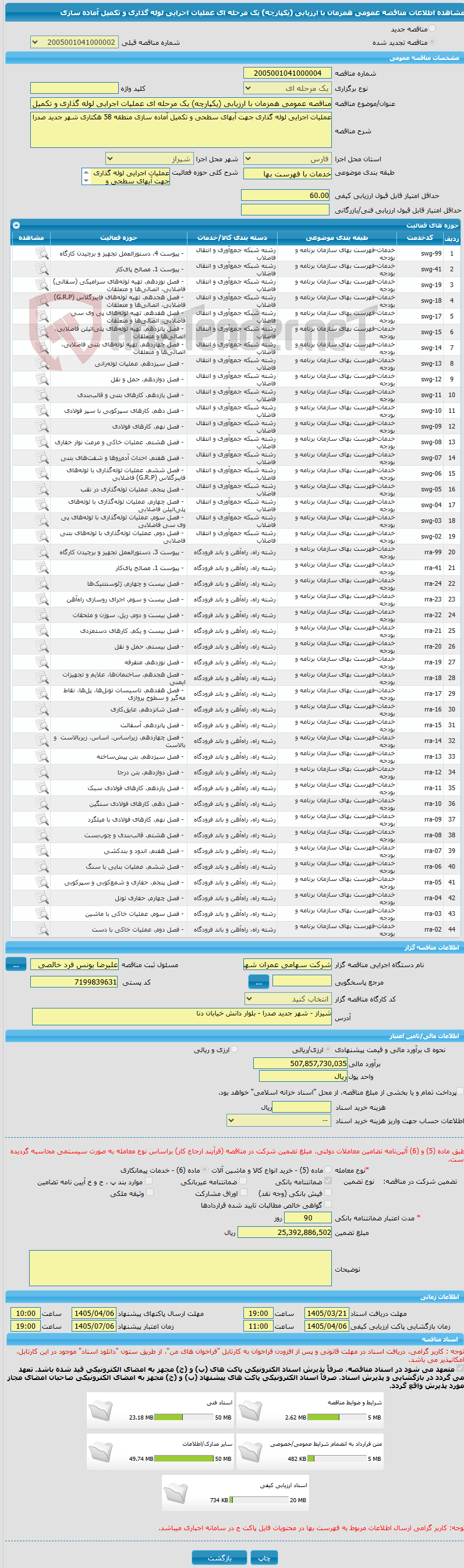Screen dimensions: 464x1568
Task: Toggle ضمانتنامه غیربانکی checkbox
Action: click(x=243, y=1181)
